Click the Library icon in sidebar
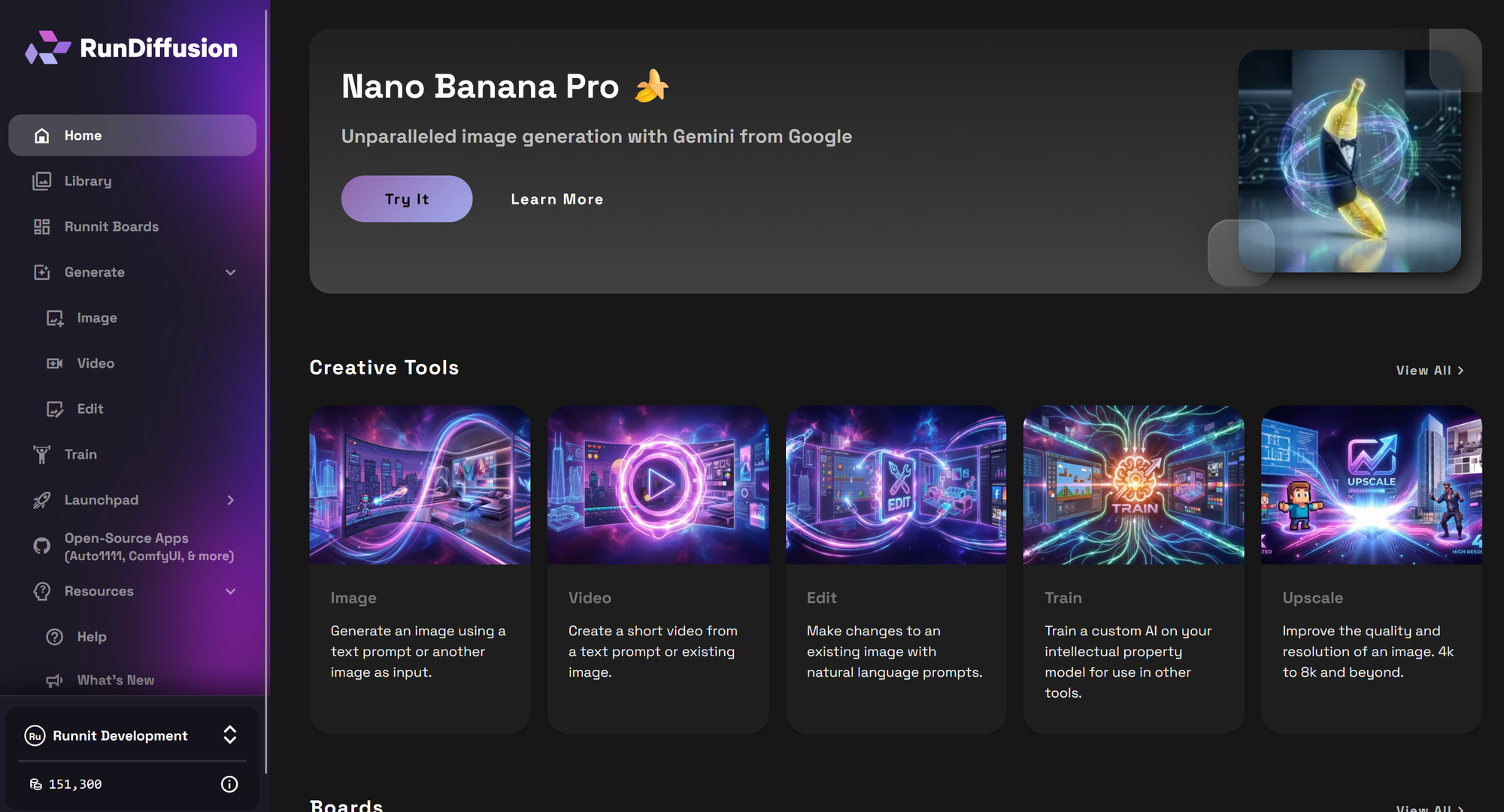Screen dimensions: 1504x812 tap(42, 181)
